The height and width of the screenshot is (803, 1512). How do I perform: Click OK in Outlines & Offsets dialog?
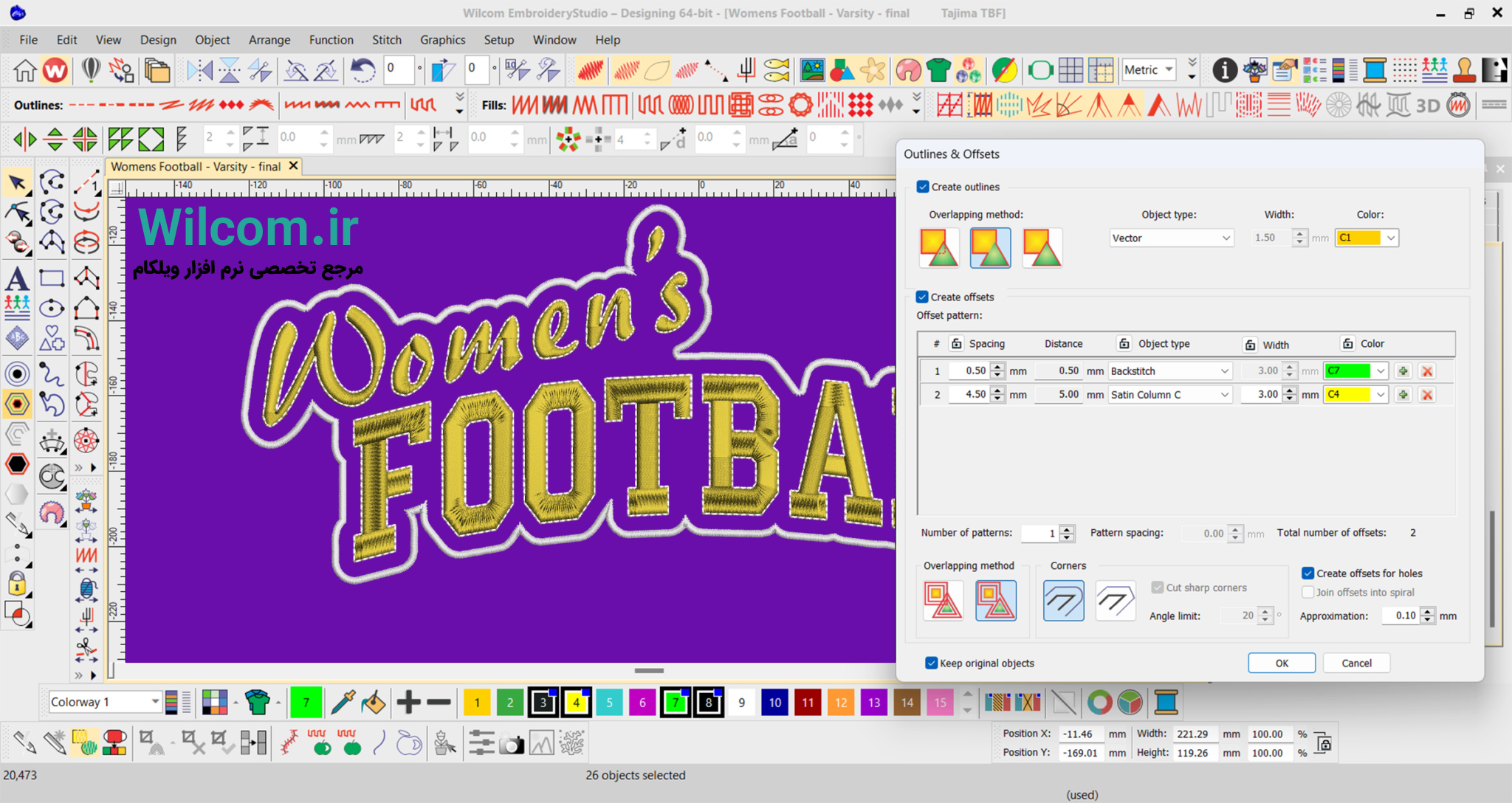point(1282,663)
